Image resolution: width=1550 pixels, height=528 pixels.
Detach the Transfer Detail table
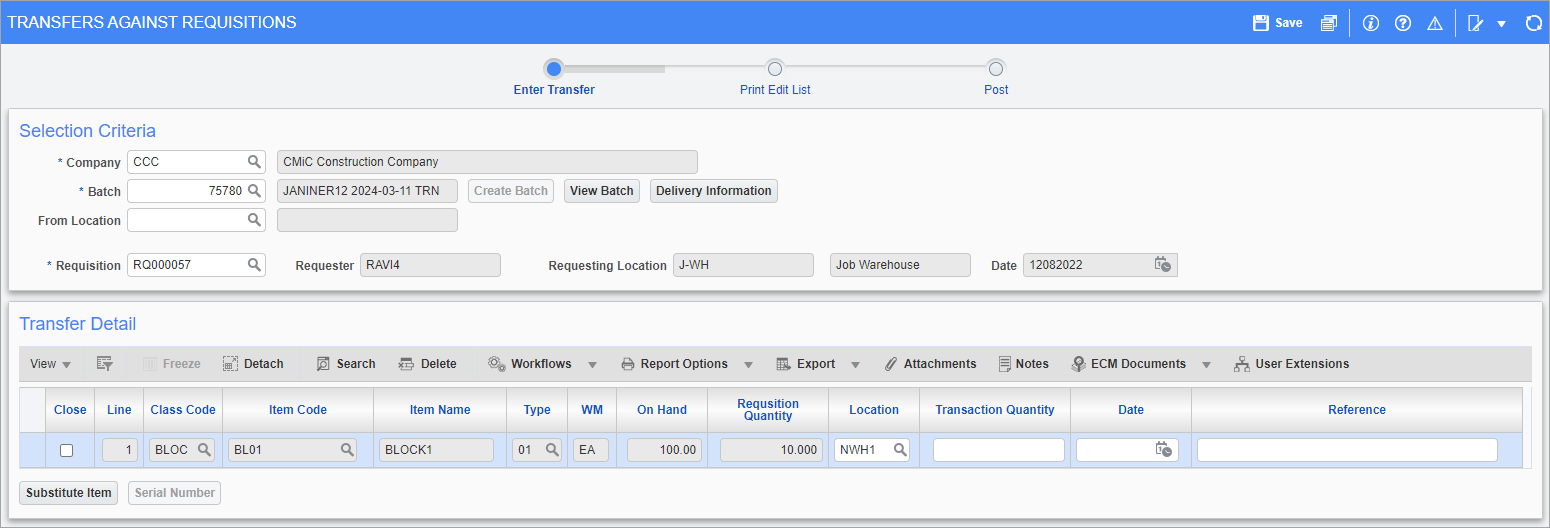click(253, 364)
